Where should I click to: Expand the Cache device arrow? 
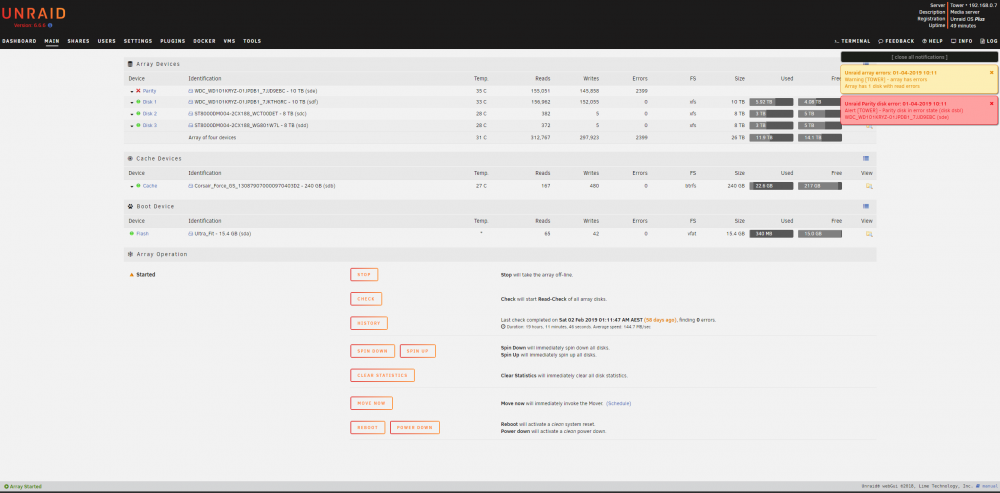tap(132, 186)
